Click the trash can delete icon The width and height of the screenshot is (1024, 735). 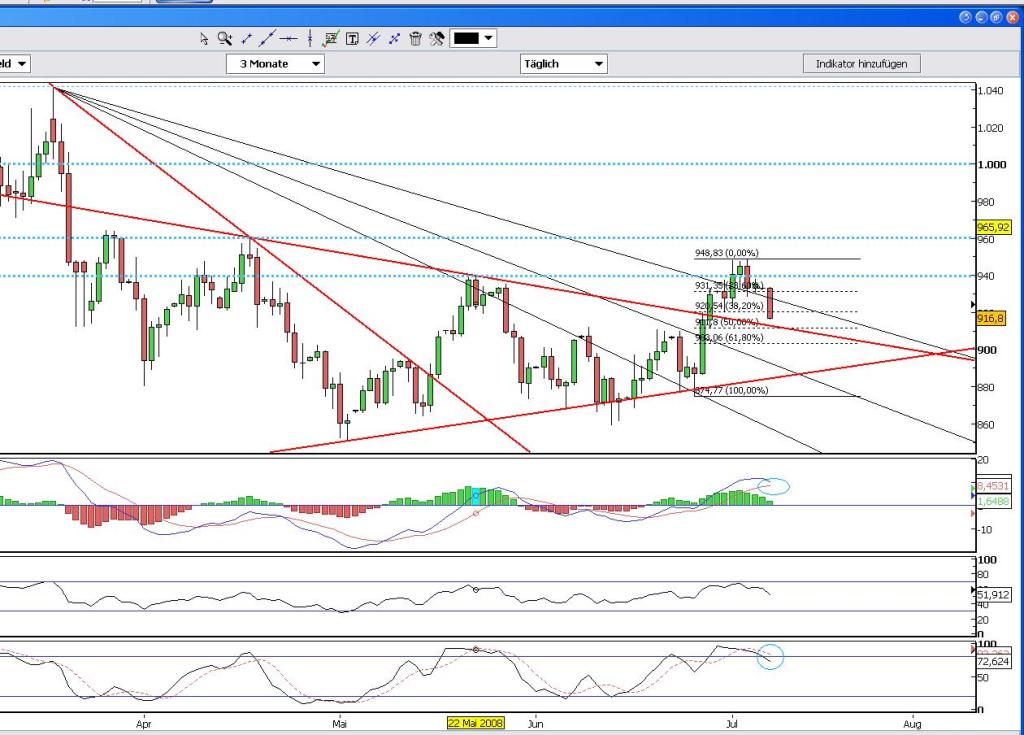tap(415, 39)
